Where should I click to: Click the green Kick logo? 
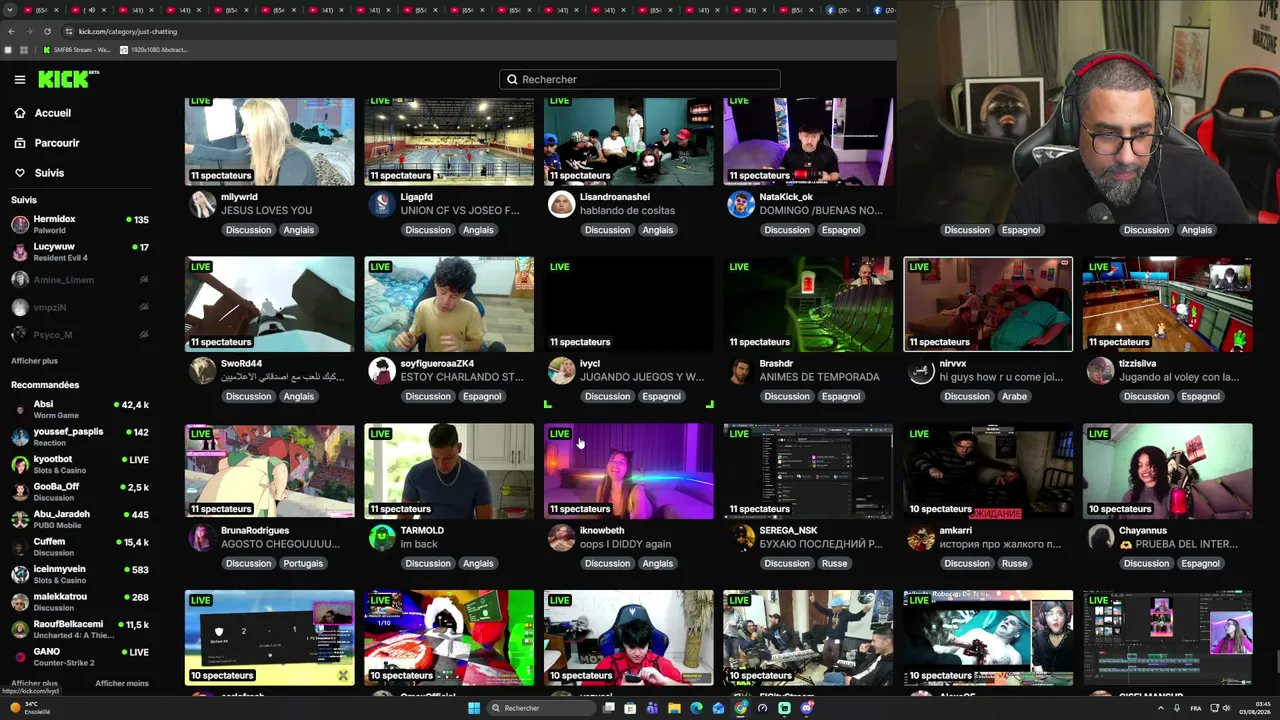click(x=68, y=79)
